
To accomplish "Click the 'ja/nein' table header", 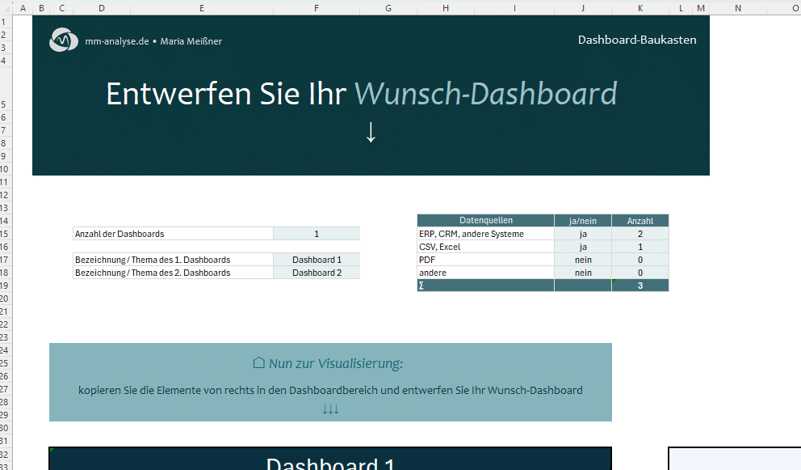I will coord(583,220).
